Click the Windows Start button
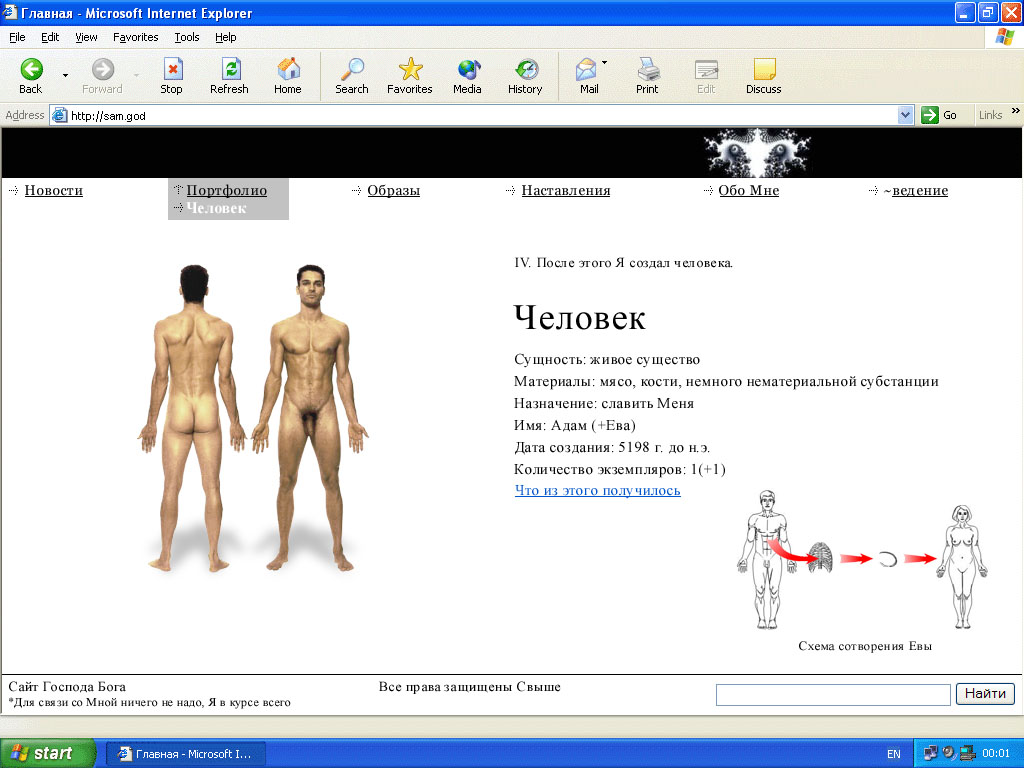 (x=48, y=753)
